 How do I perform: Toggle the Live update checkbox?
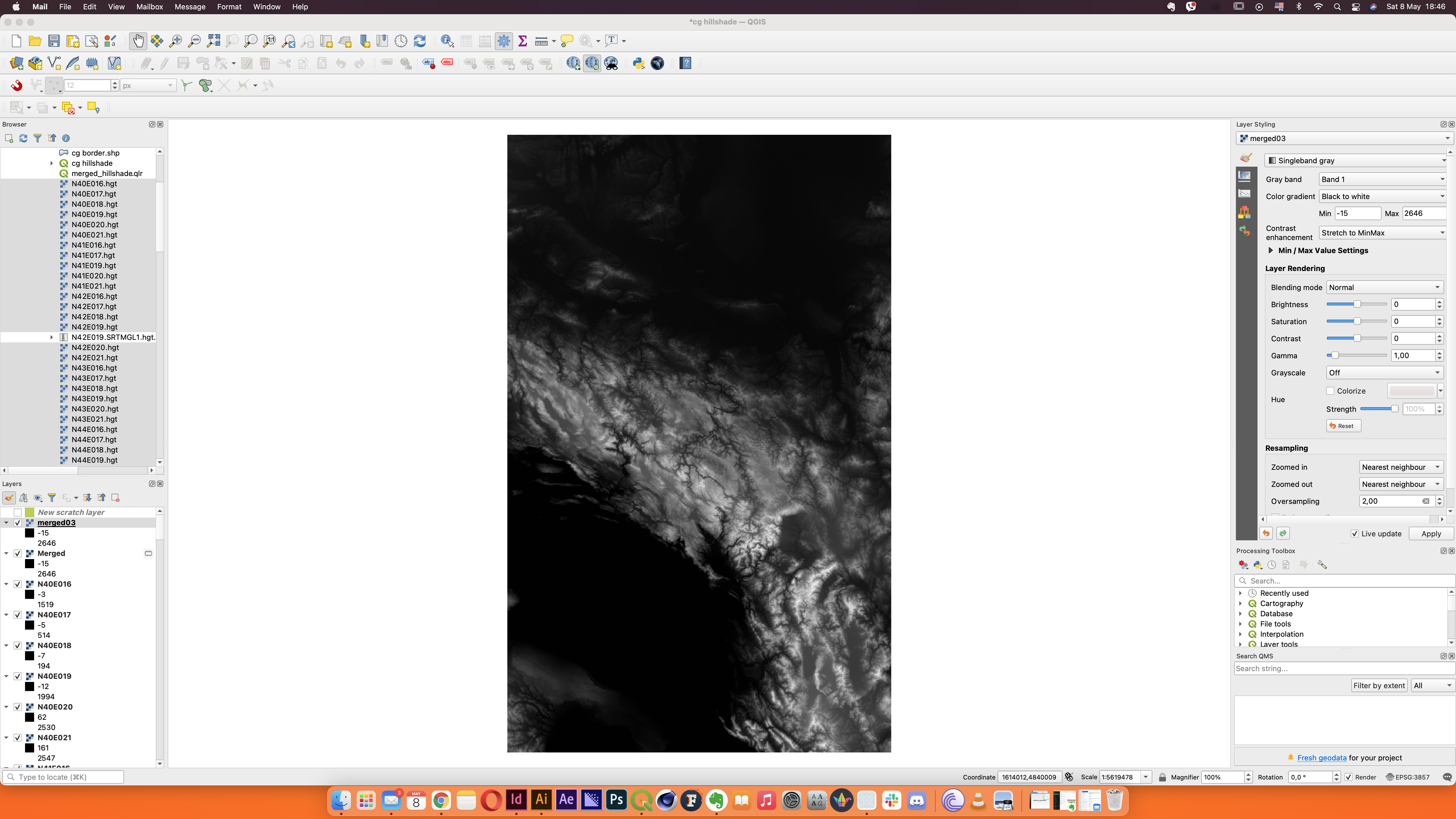[1355, 533]
